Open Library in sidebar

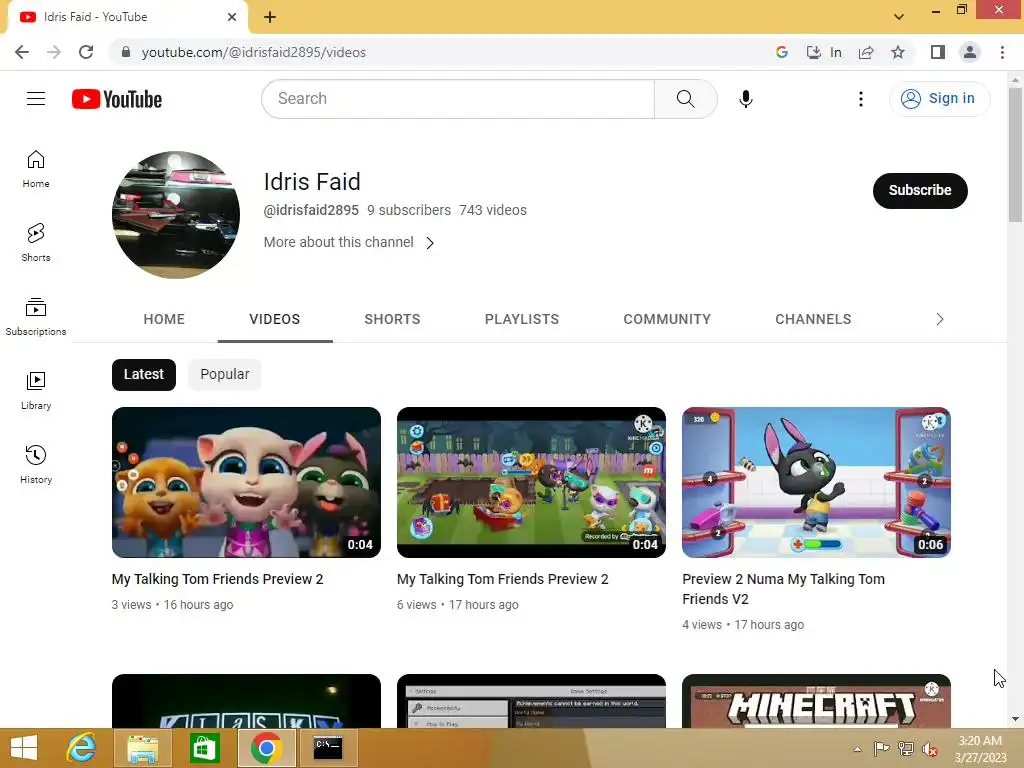(x=36, y=391)
